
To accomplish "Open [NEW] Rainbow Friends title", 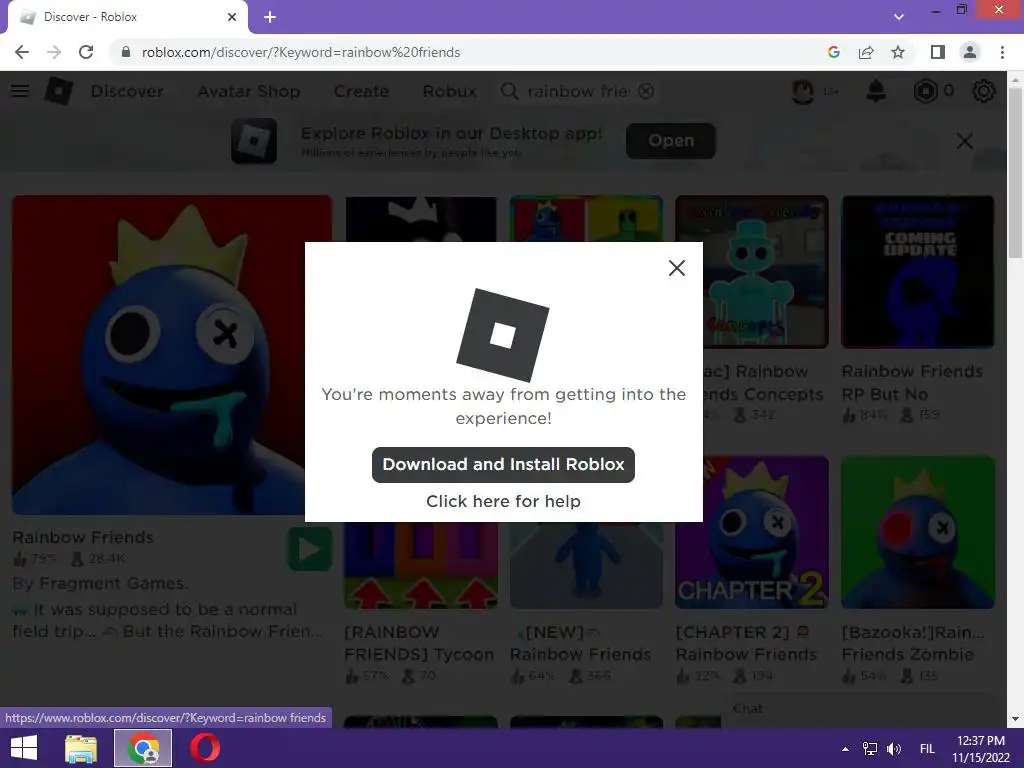I will [581, 643].
